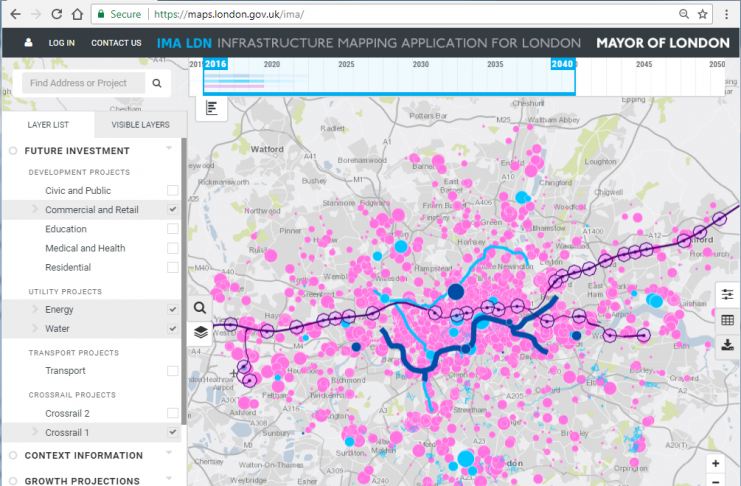Enable Medical and Health layer checkbox

[172, 248]
